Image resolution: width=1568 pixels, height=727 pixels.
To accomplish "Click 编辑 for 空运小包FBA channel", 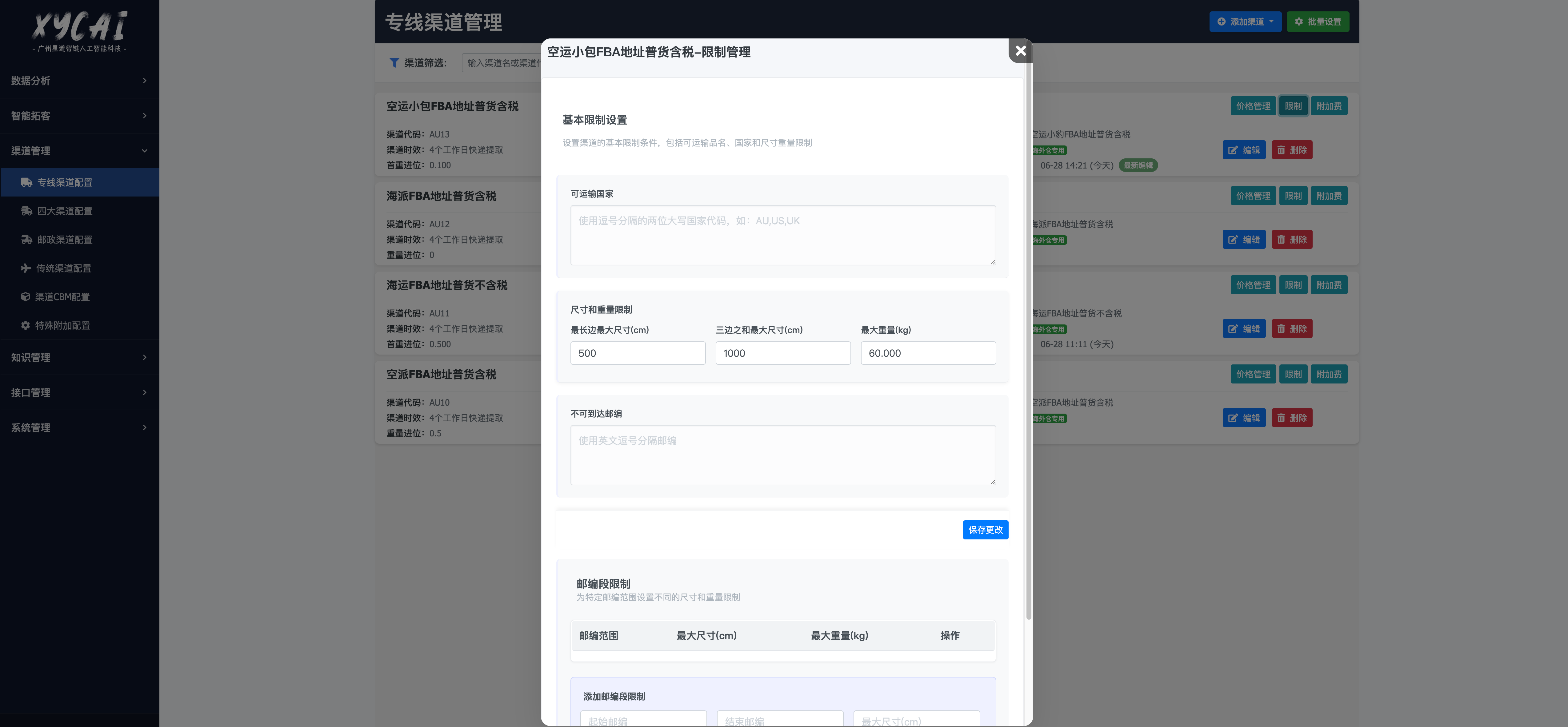I will (1244, 150).
